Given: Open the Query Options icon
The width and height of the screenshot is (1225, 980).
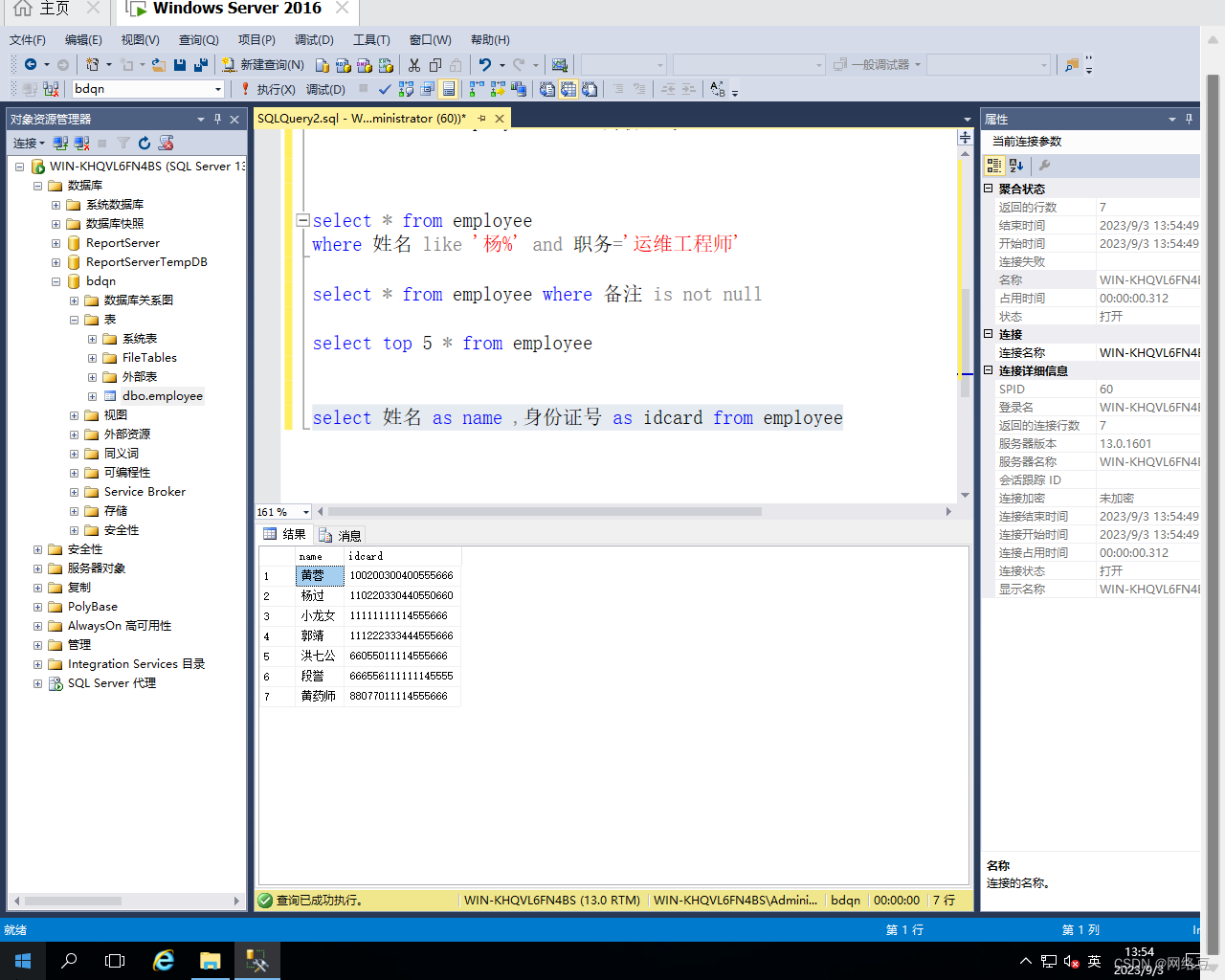Looking at the screenshot, I should (x=427, y=89).
